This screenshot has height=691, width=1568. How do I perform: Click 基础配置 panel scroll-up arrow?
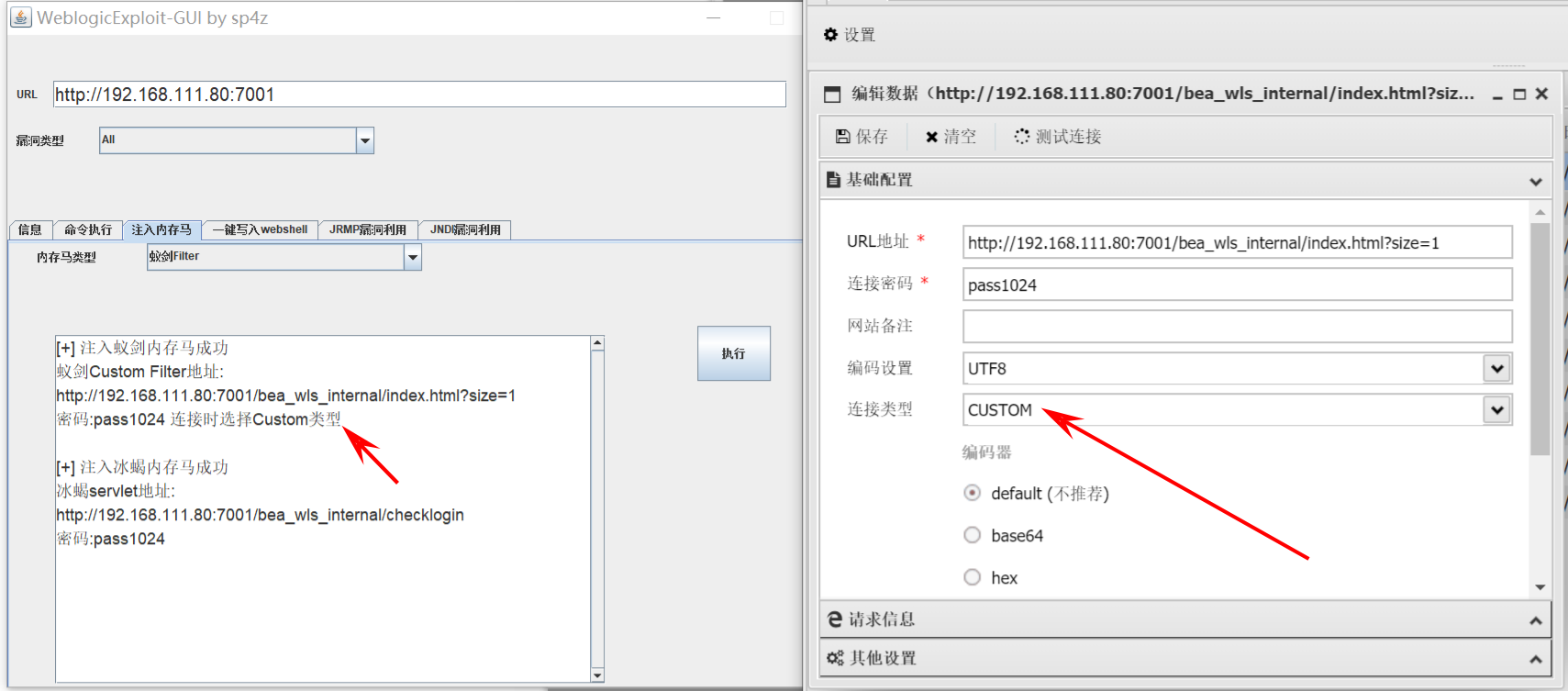click(1540, 212)
